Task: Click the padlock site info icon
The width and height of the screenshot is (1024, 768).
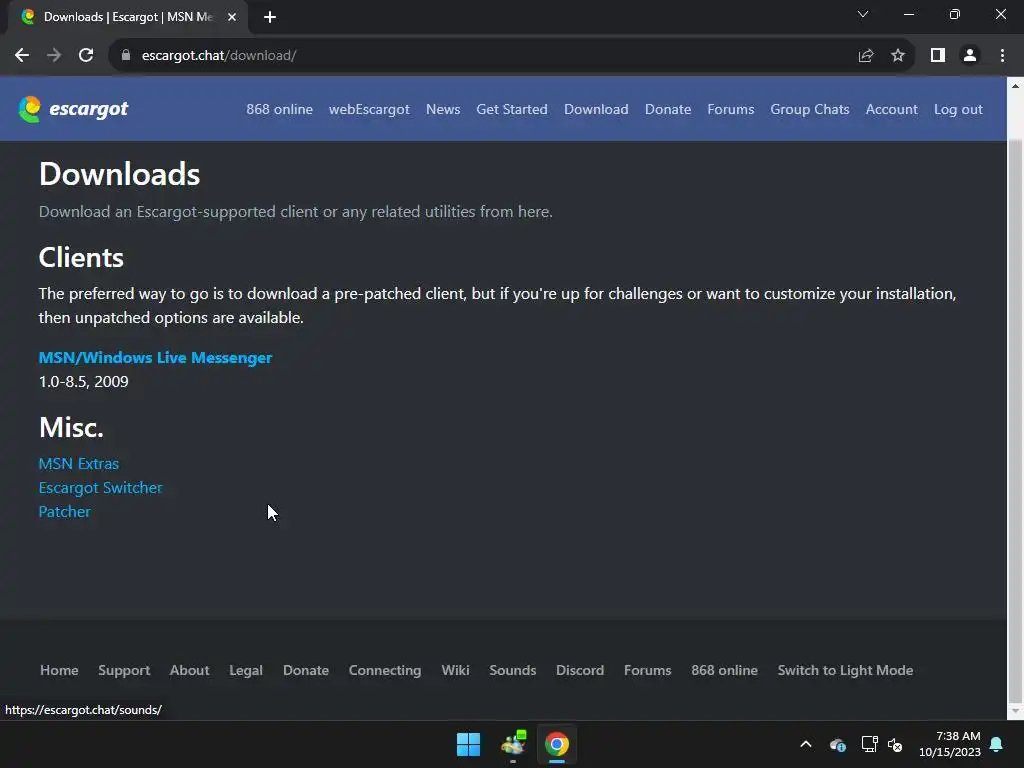Action: click(x=126, y=56)
